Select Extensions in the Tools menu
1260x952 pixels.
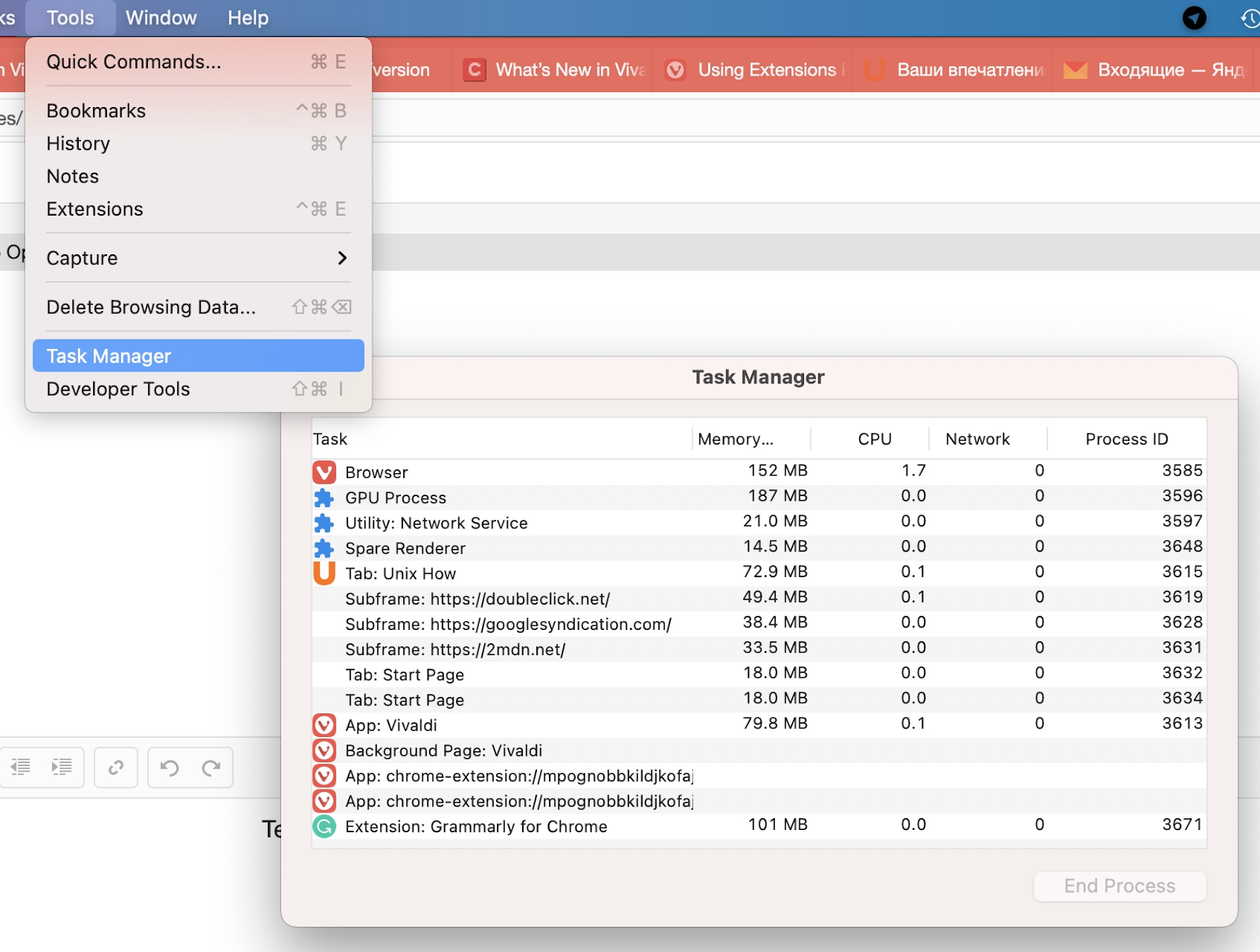[x=198, y=209]
